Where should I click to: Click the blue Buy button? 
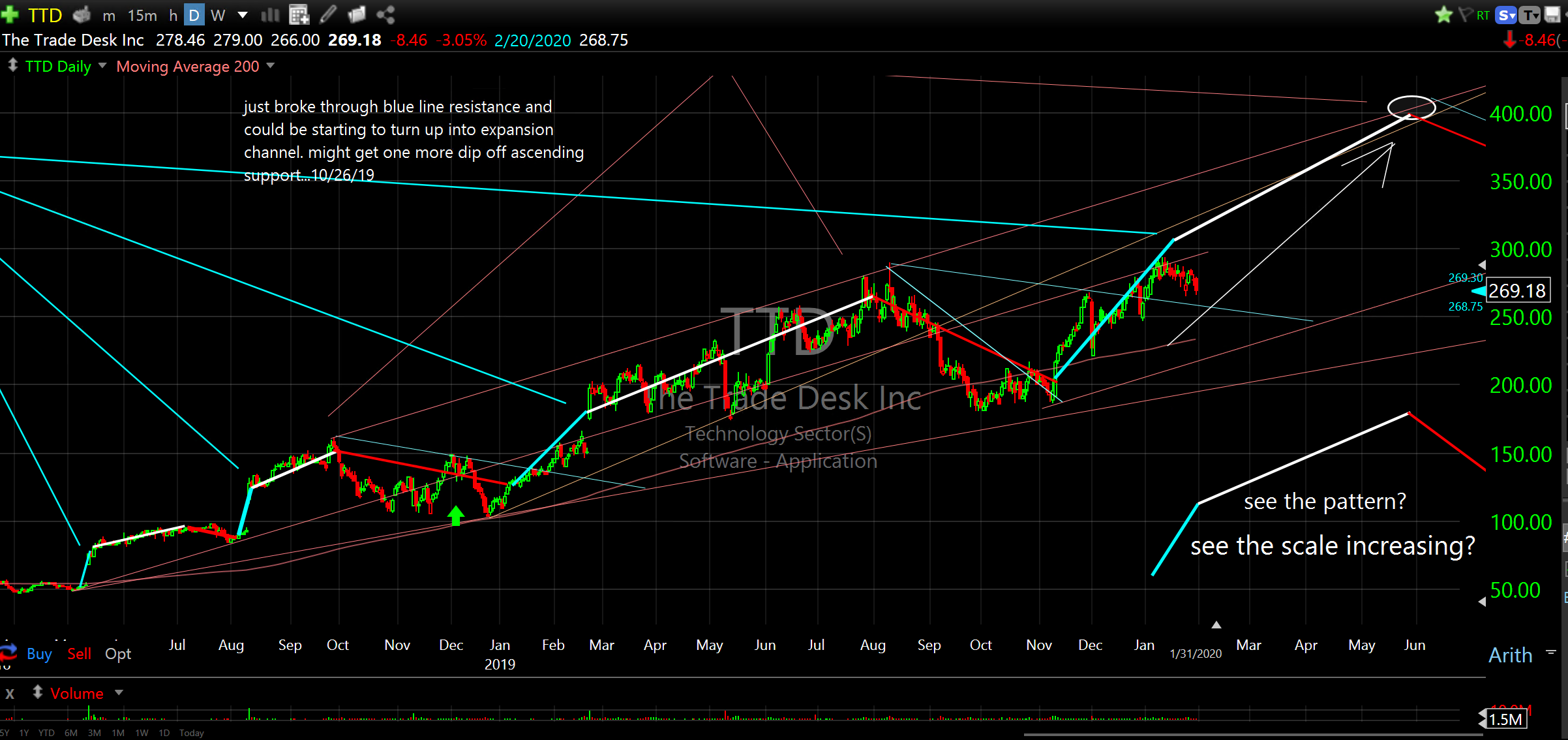tap(39, 654)
